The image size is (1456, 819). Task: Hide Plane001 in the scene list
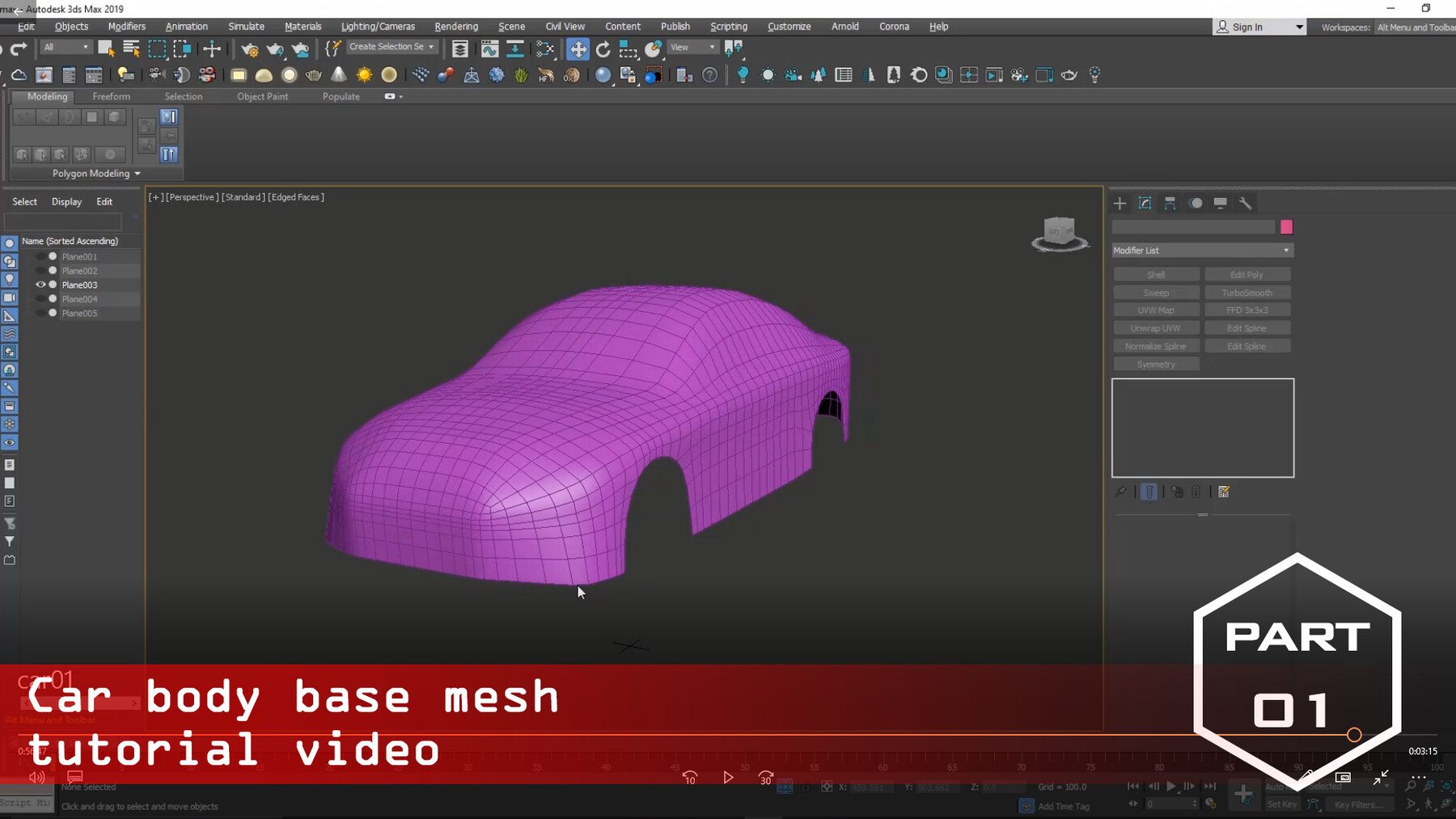40,256
